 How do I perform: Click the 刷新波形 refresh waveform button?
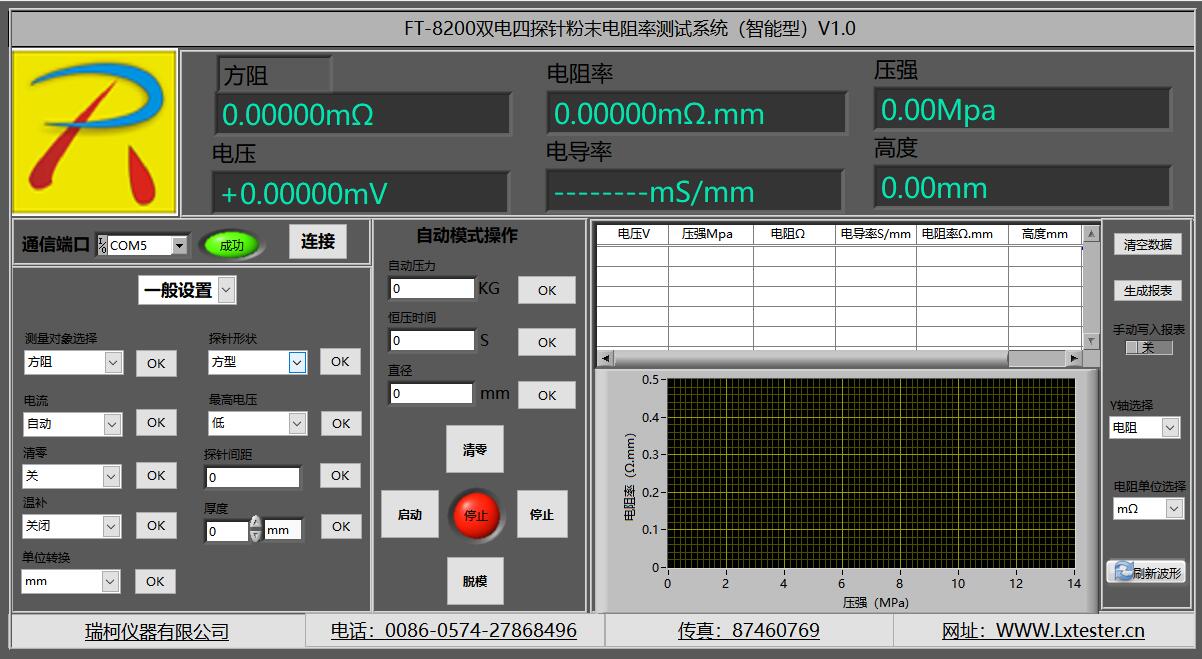pos(1145,572)
